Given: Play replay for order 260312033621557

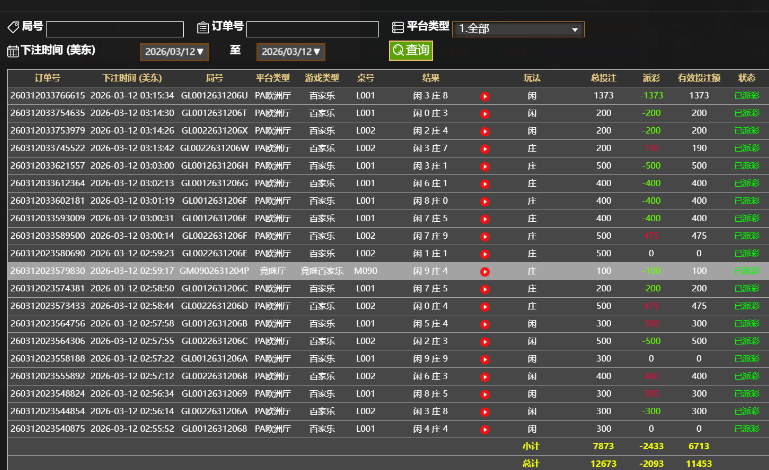Looking at the screenshot, I should 485,166.
